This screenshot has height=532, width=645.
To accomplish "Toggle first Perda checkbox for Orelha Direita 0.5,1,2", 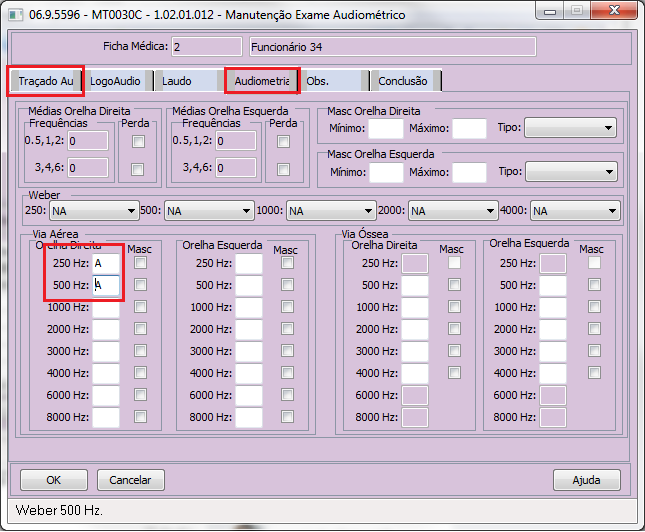I will point(138,142).
